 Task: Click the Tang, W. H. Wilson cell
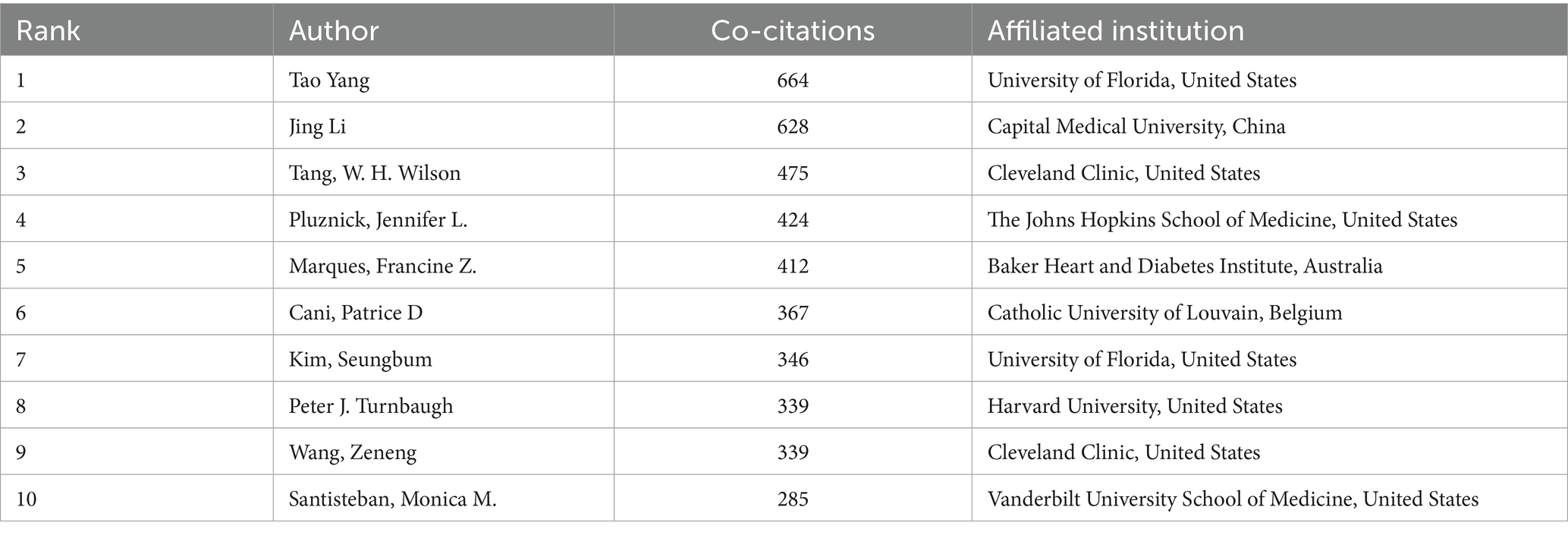click(x=444, y=172)
